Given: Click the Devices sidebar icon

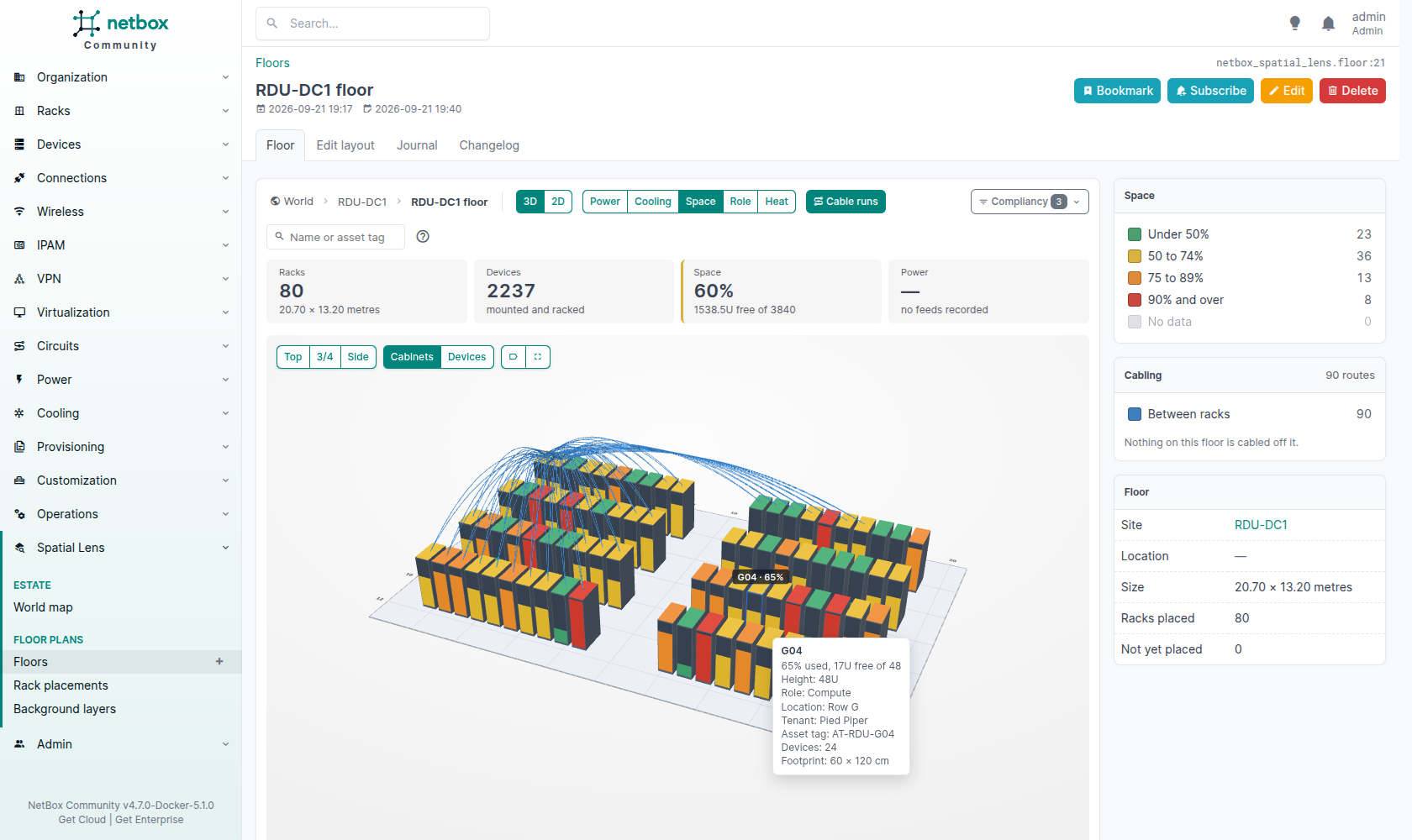Looking at the screenshot, I should click(x=19, y=144).
